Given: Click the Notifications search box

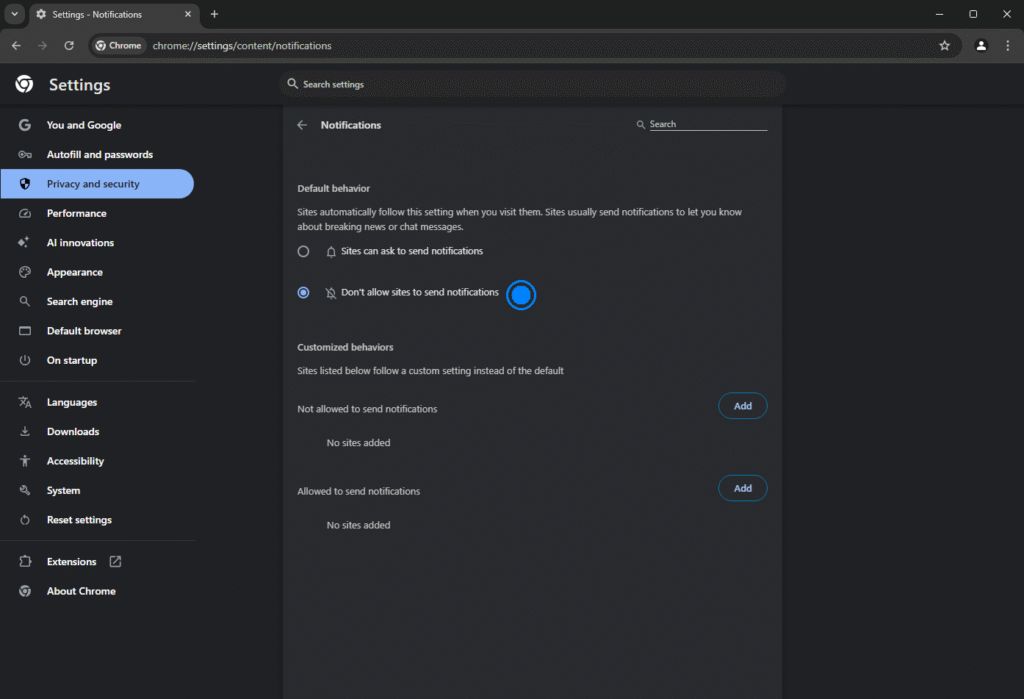Looking at the screenshot, I should 707,124.
